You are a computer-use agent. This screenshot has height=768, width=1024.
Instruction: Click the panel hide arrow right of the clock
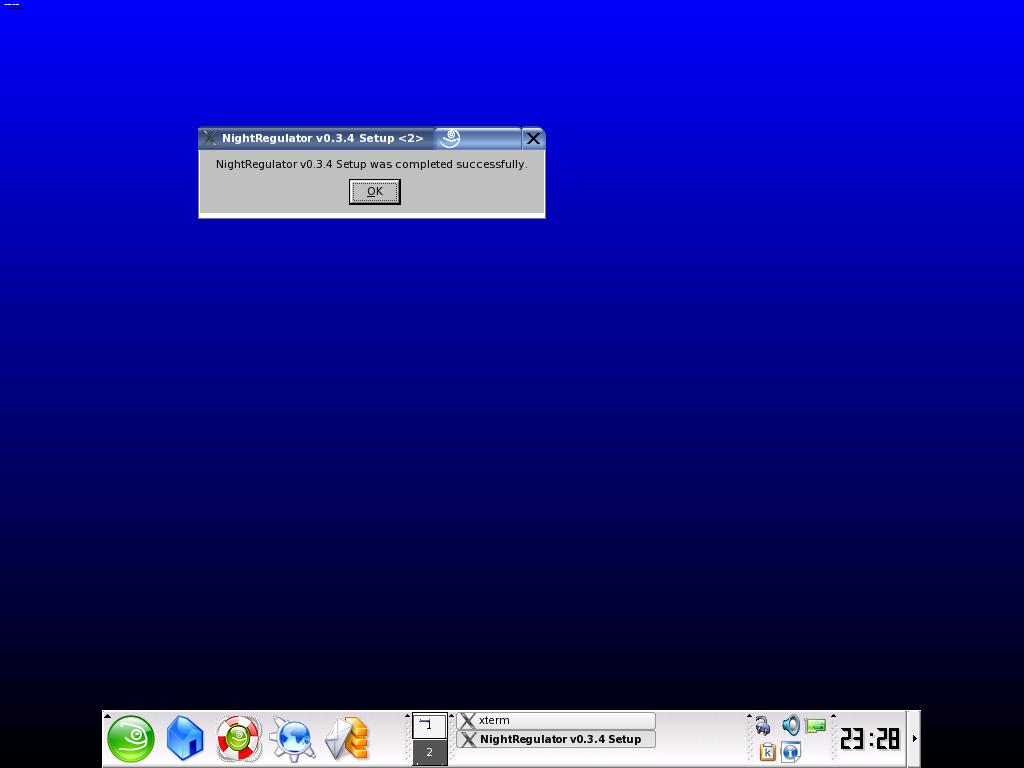pyautogui.click(x=914, y=739)
